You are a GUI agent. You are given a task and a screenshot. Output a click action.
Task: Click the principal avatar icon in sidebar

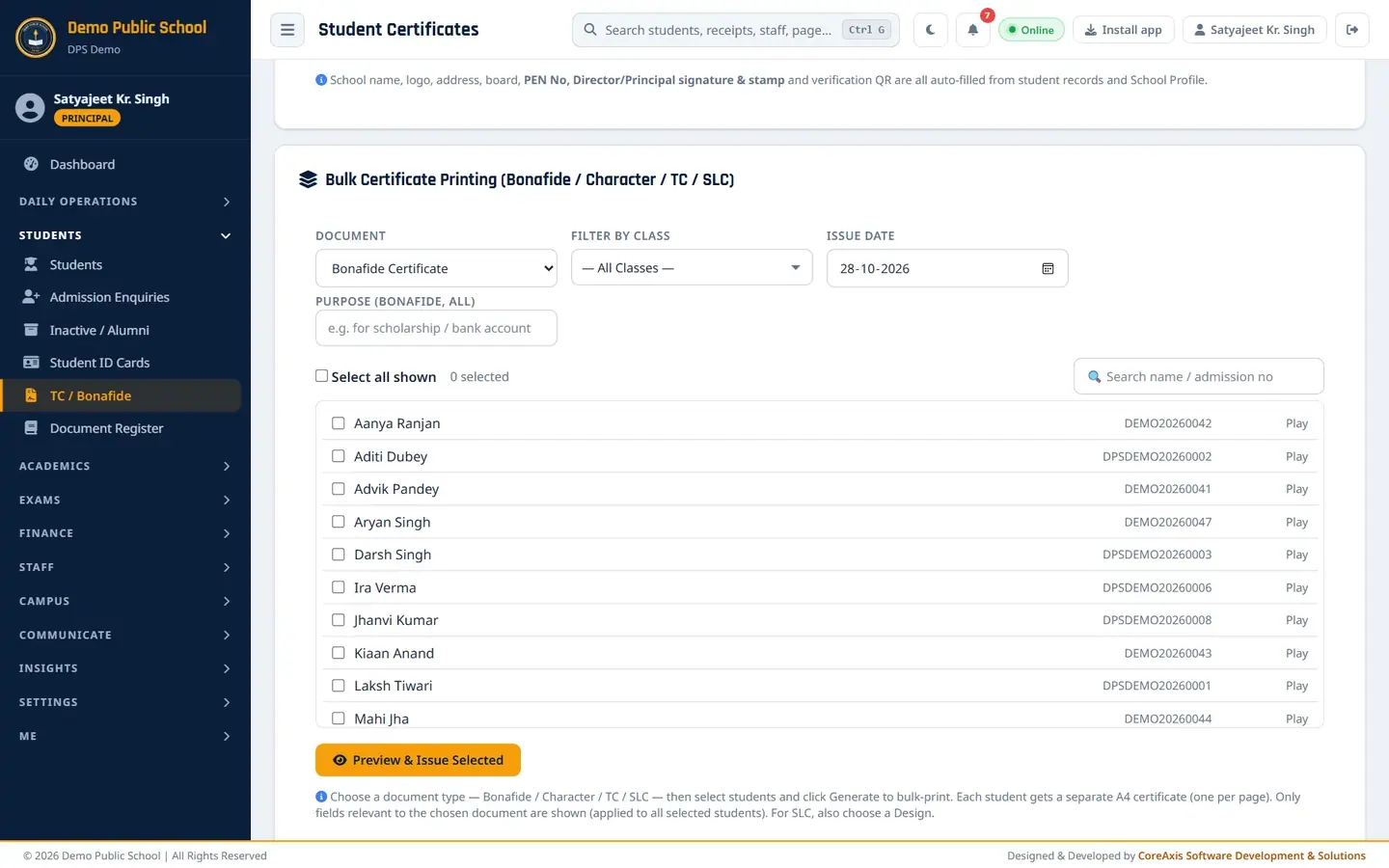click(x=30, y=108)
